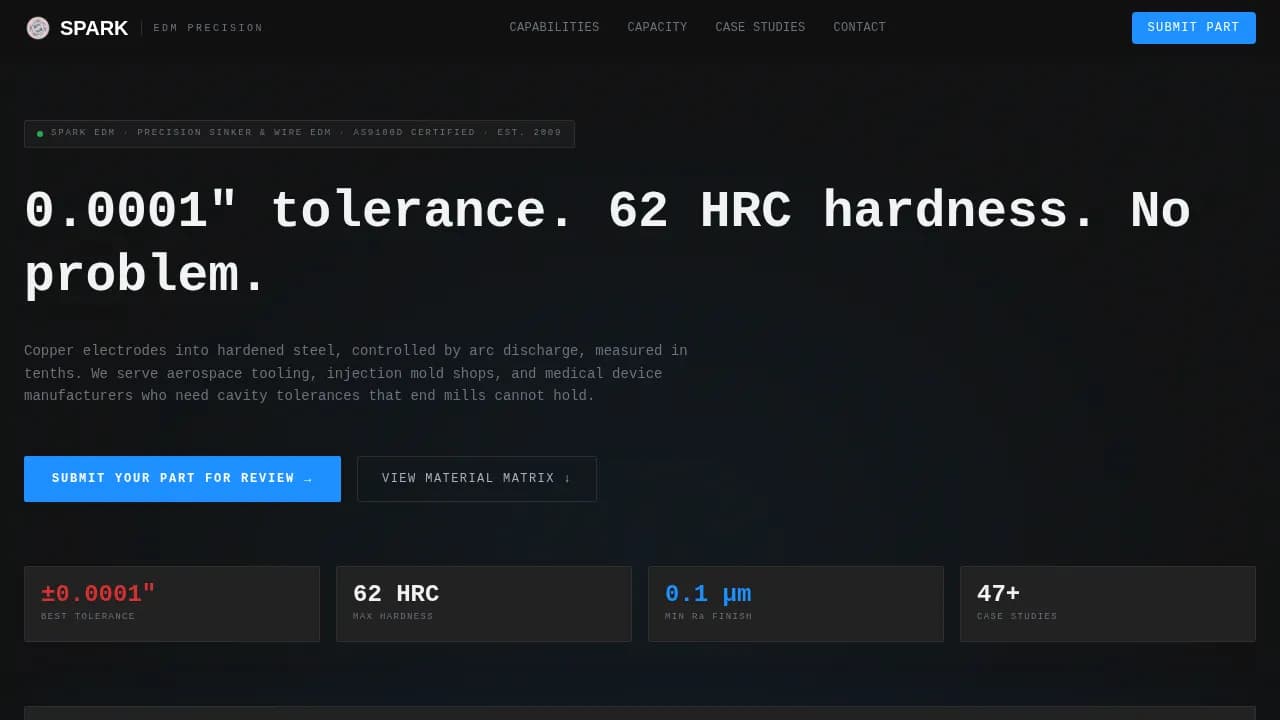Open the Capabilities nav item
The height and width of the screenshot is (720, 1280).
tap(554, 27)
